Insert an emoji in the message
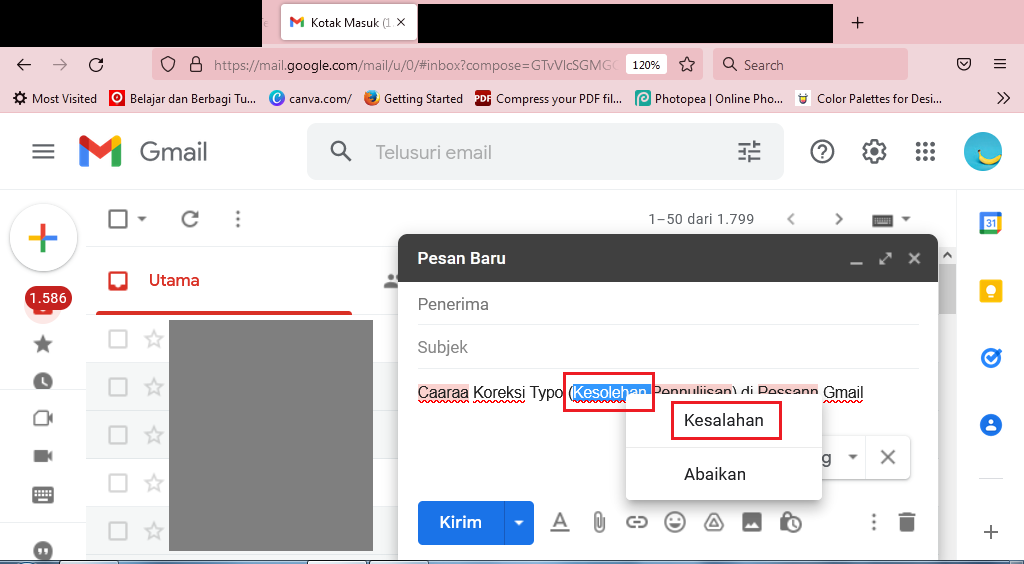 pos(675,522)
